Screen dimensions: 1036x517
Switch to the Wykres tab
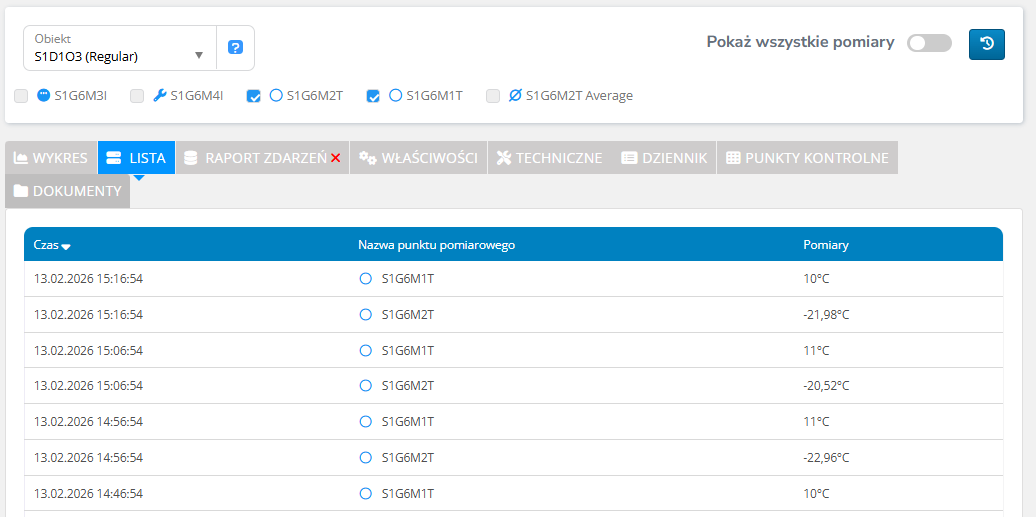click(51, 158)
